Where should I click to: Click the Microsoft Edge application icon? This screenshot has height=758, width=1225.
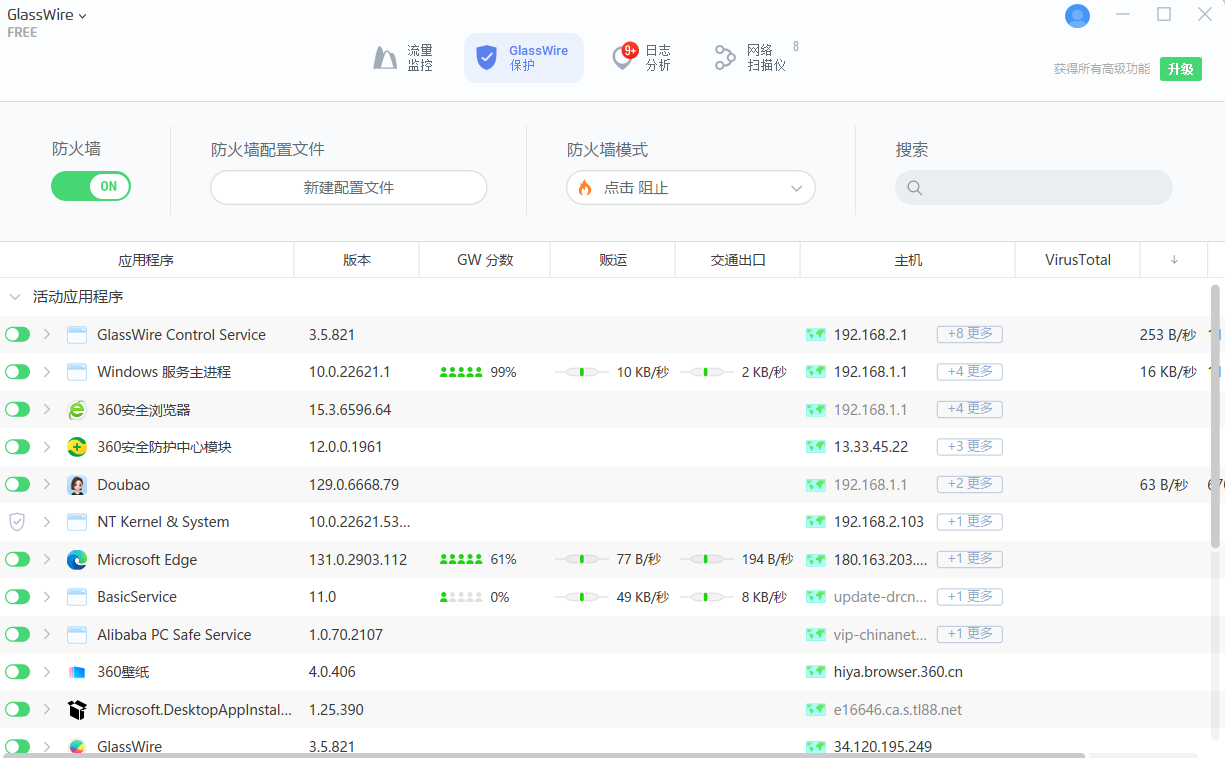tap(77, 559)
